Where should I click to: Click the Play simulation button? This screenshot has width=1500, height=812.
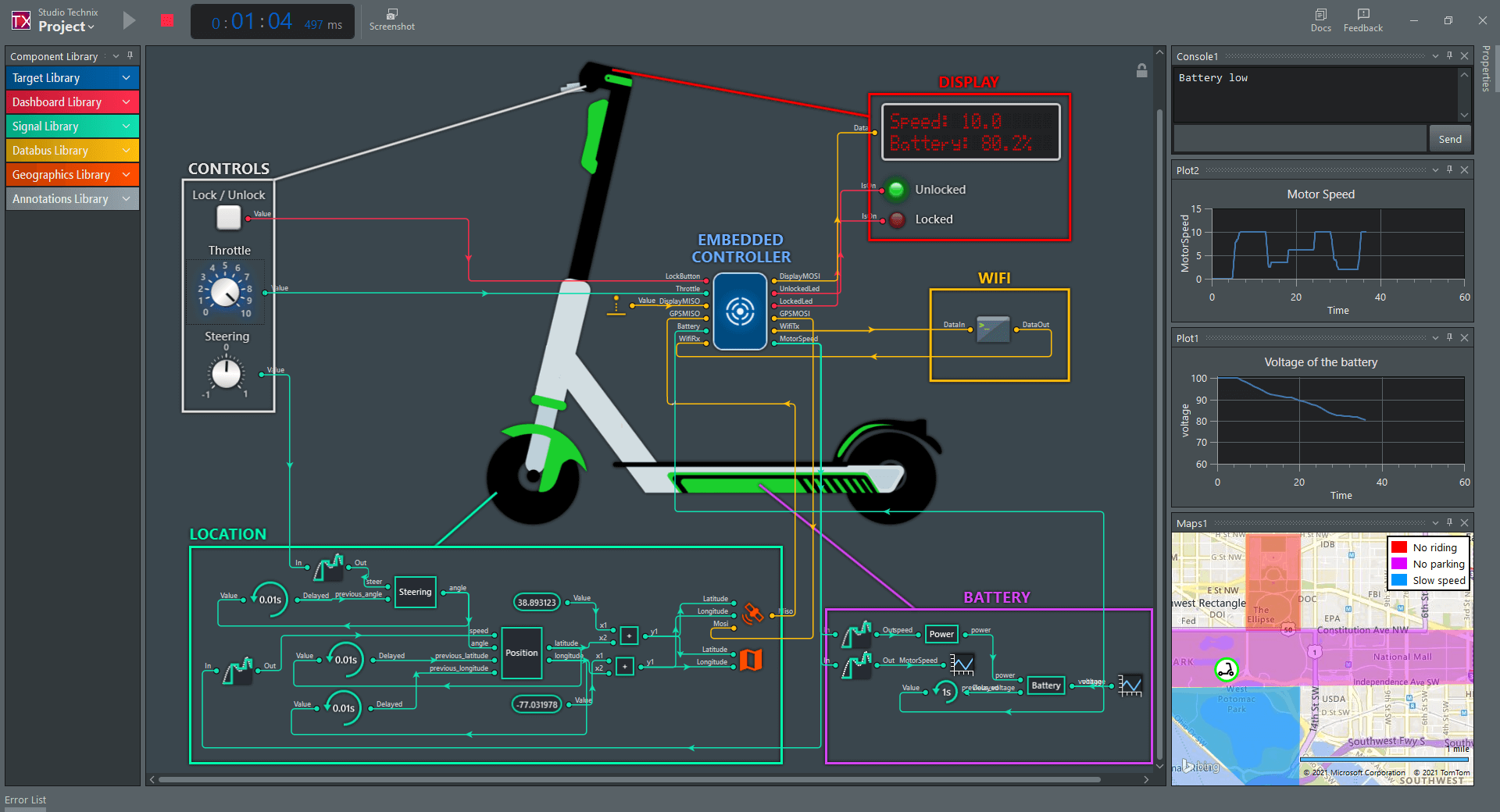pyautogui.click(x=130, y=20)
